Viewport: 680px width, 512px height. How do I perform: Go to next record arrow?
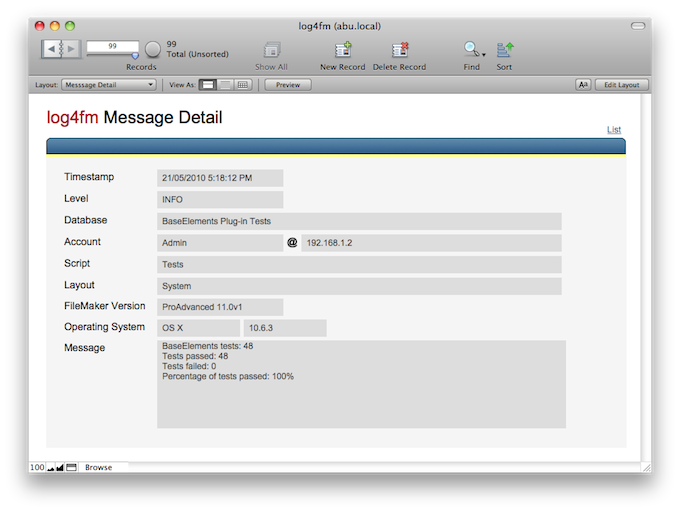click(71, 49)
